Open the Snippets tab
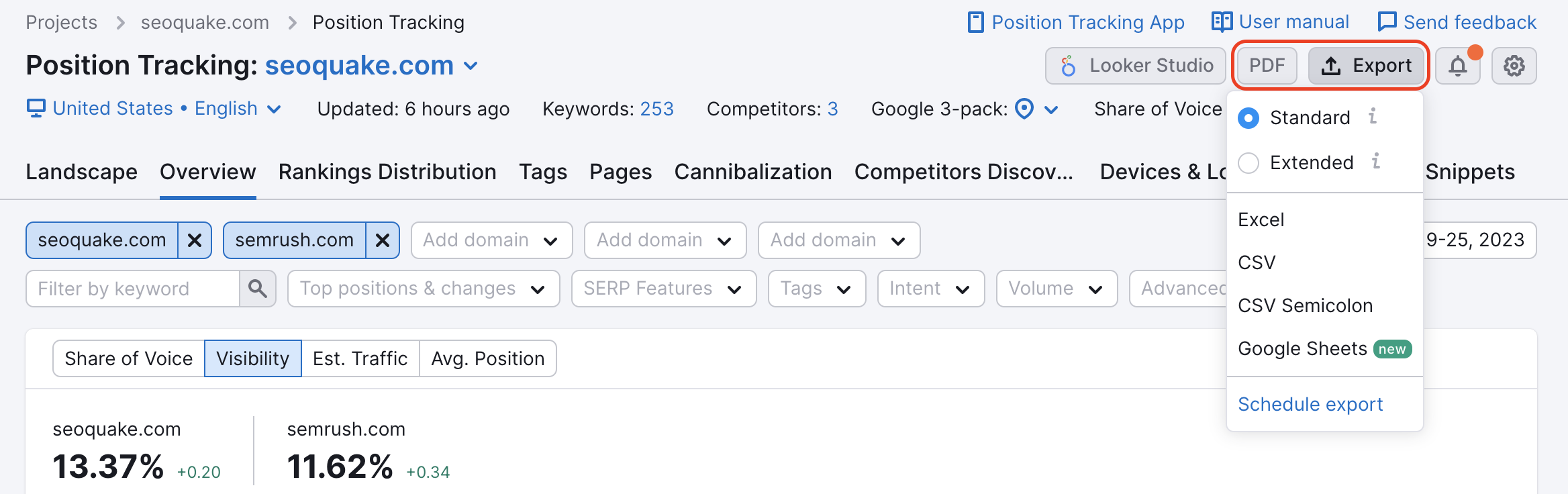The image size is (1568, 494). click(1470, 172)
